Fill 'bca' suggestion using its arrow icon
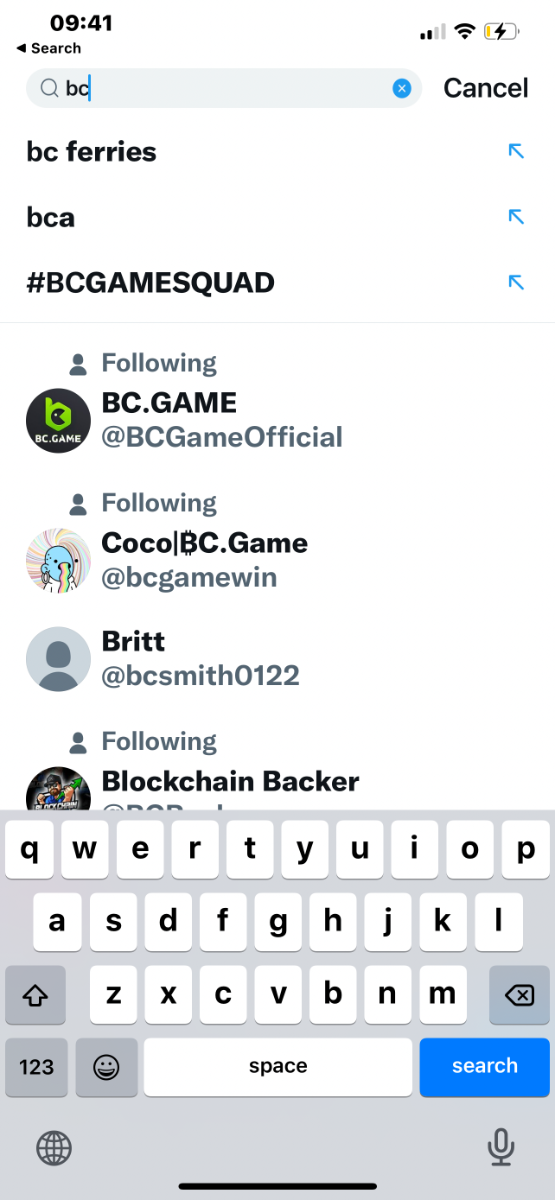Screen dimensions: 555x1200 click(x=516, y=216)
